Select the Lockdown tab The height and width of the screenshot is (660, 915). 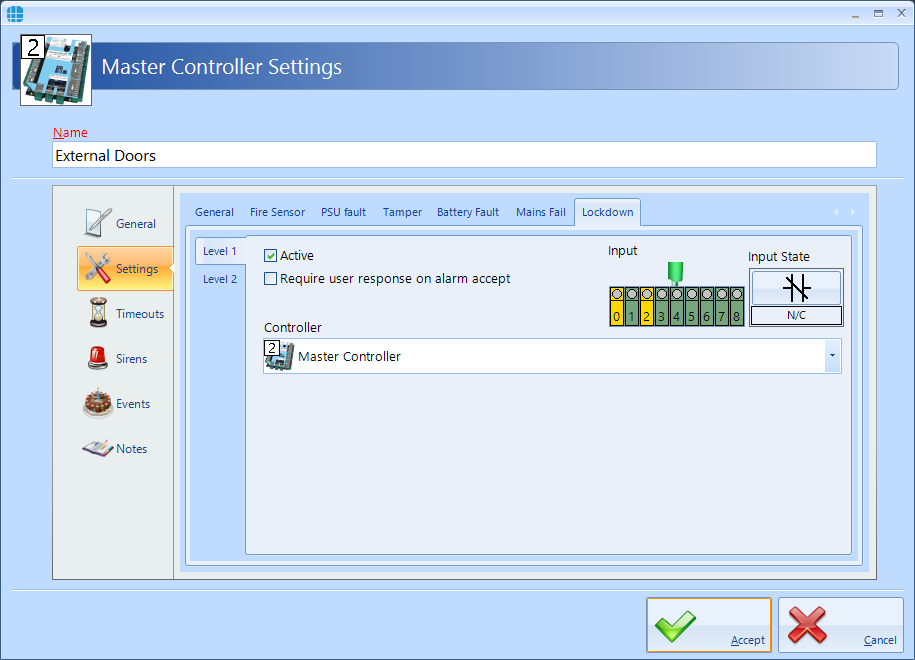607,212
